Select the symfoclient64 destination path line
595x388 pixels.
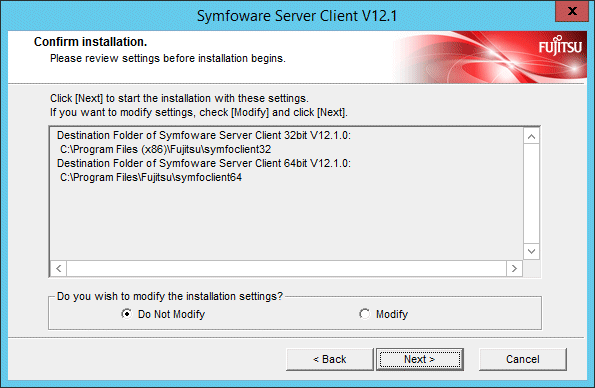(151, 177)
